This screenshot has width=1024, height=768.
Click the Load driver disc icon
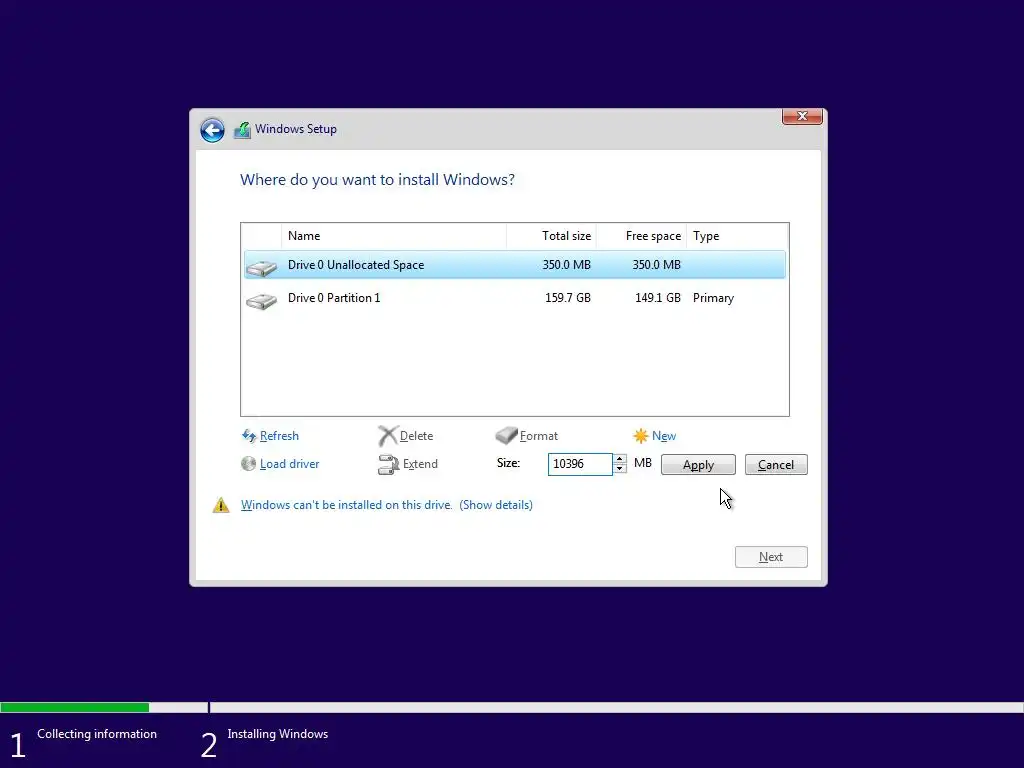tap(248, 464)
